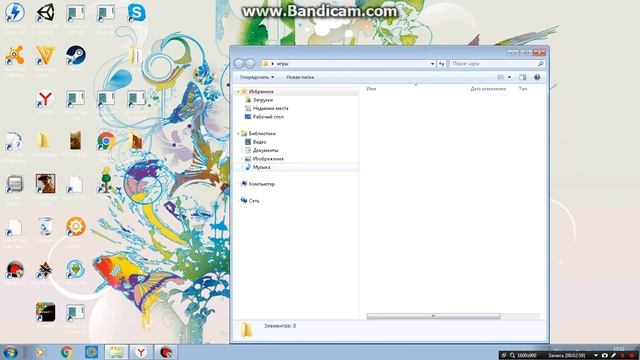Open the Музыка library
Image resolution: width=640 pixels, height=360 pixels.
coord(261,167)
